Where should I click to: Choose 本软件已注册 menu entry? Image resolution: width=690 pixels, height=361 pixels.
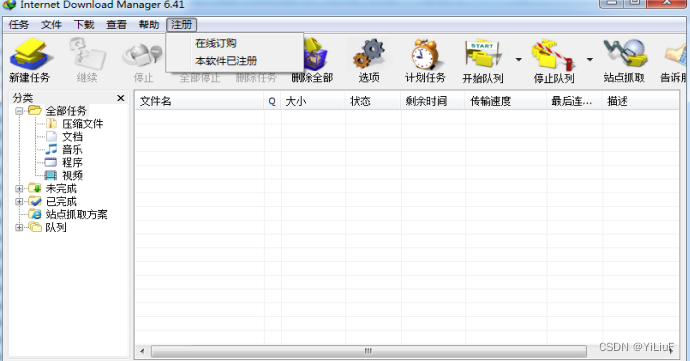click(226, 61)
